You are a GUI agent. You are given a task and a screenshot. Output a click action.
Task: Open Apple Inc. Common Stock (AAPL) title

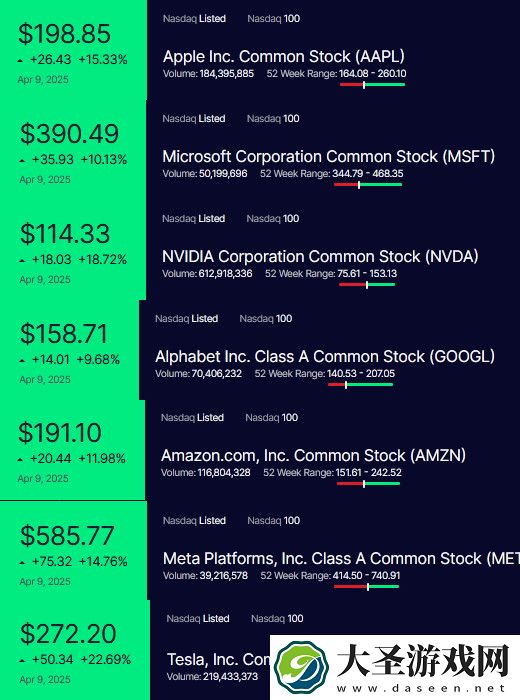tap(284, 56)
